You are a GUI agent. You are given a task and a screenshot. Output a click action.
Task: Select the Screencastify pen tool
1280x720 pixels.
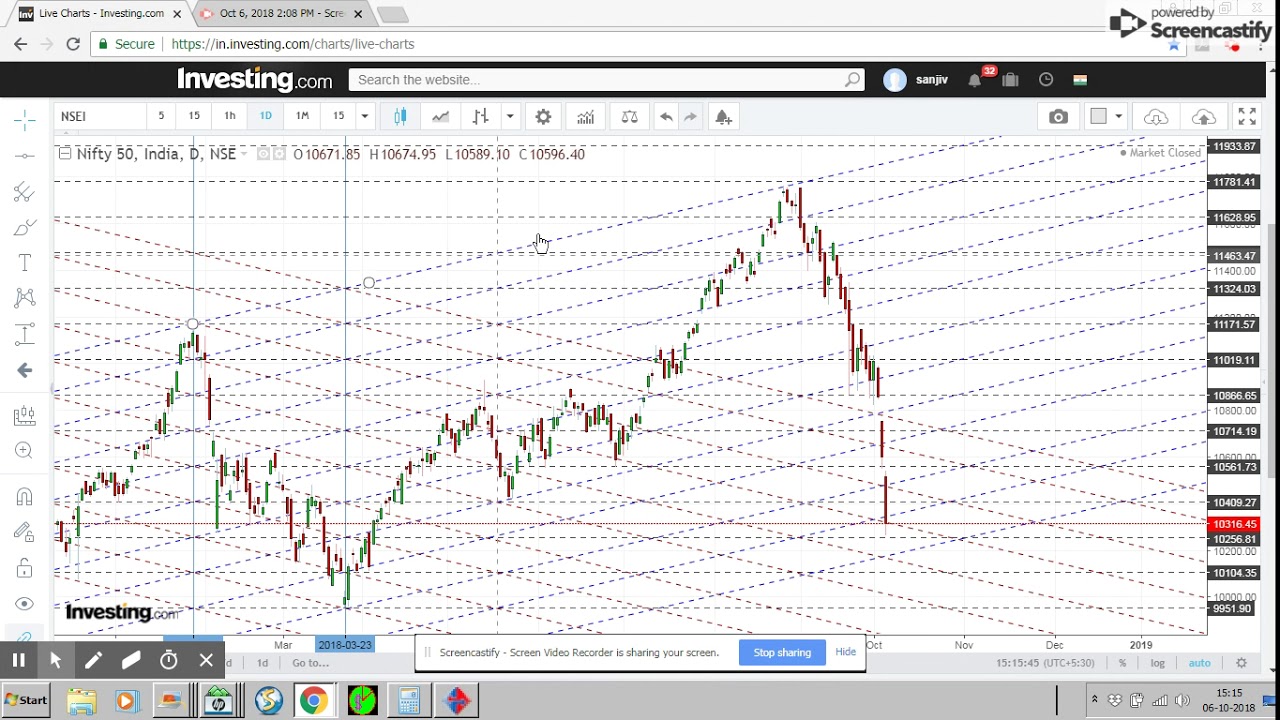pos(93,660)
